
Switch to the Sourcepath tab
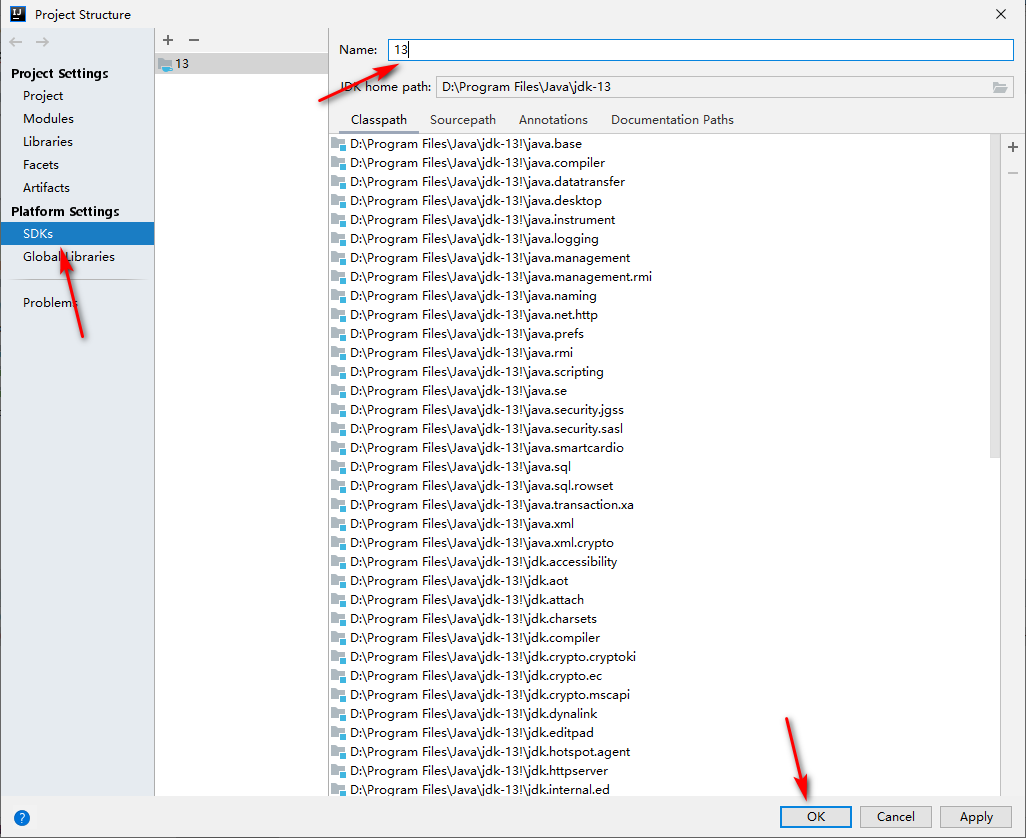click(462, 119)
